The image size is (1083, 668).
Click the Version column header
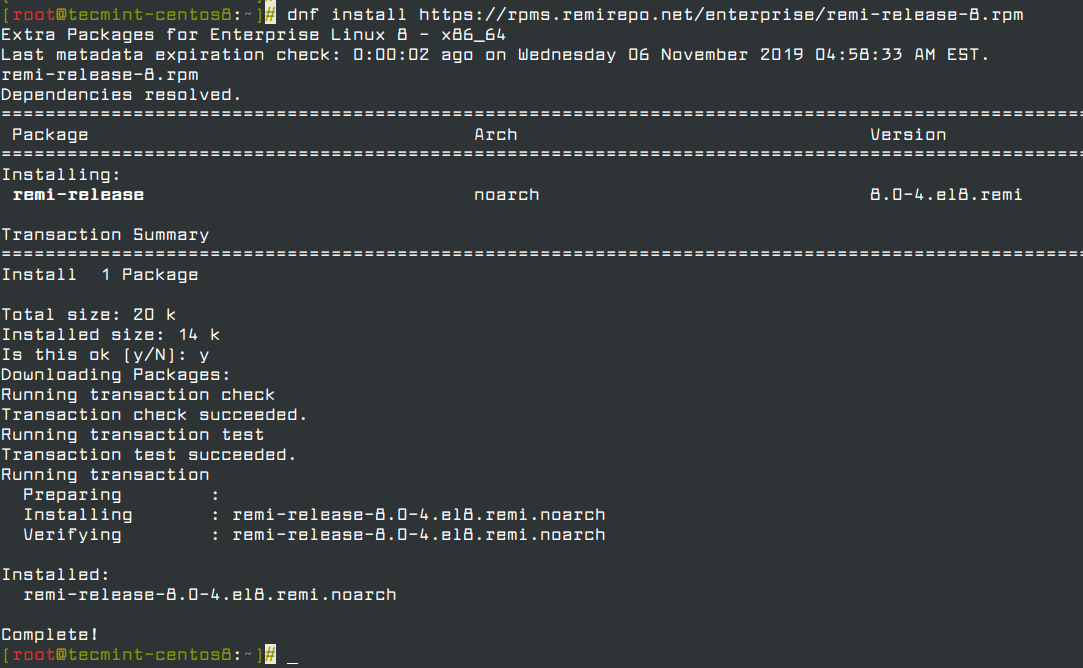(907, 135)
